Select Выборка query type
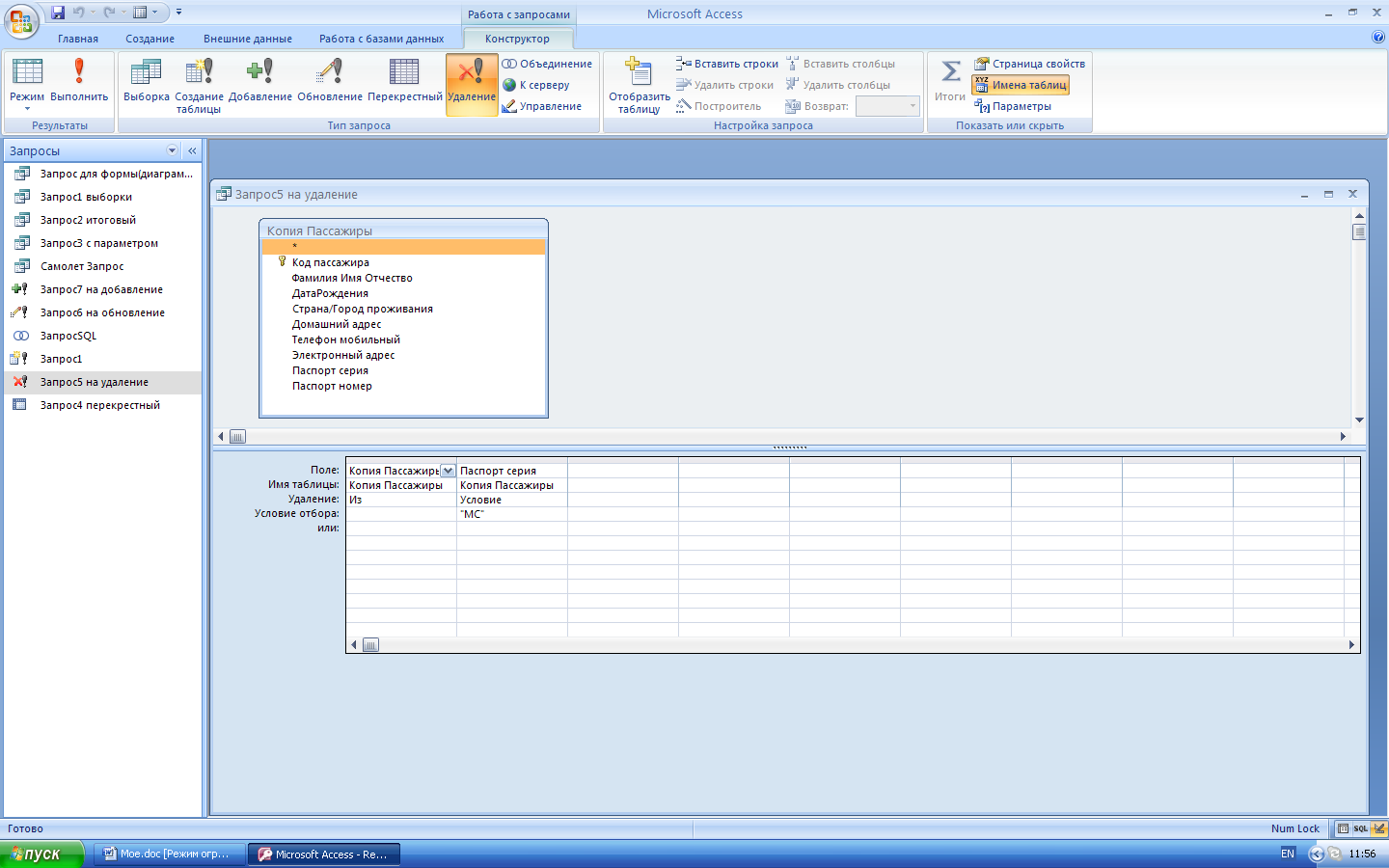 coord(147,81)
